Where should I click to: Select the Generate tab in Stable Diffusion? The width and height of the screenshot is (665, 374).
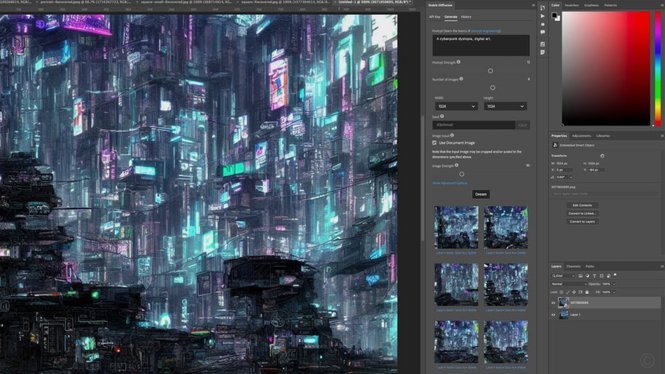coord(450,17)
